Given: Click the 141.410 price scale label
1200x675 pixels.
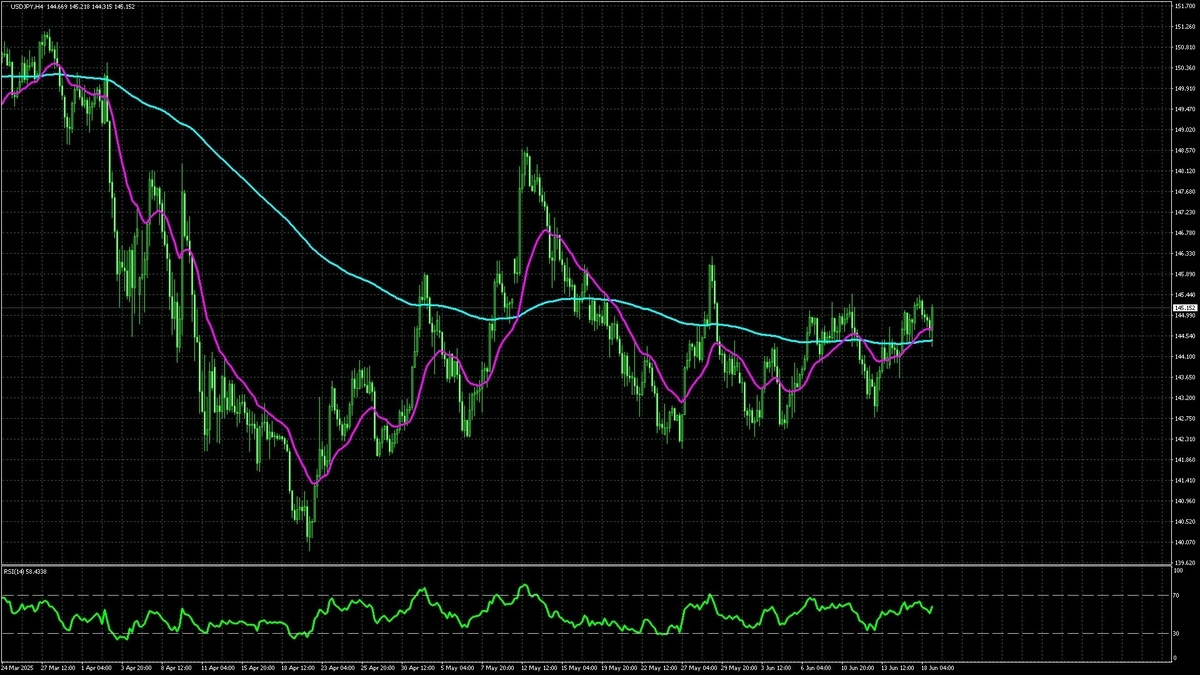Looking at the screenshot, I should [1183, 481].
